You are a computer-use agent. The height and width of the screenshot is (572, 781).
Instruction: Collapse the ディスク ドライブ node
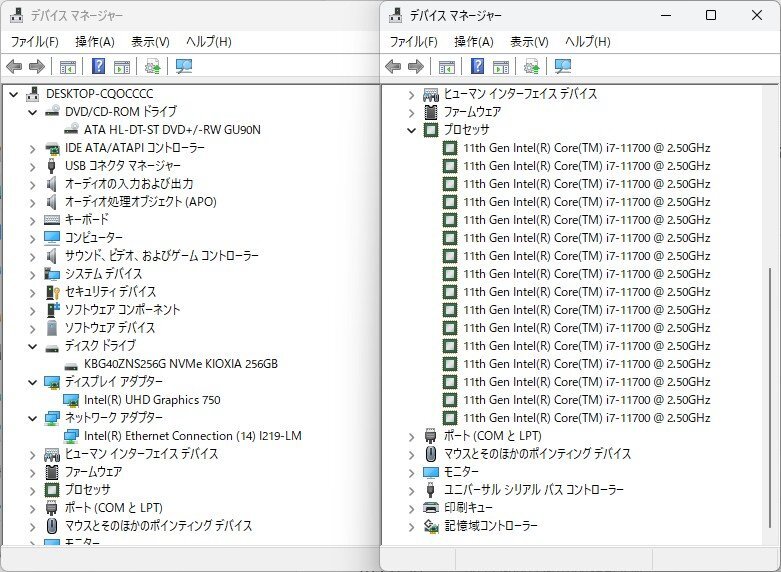(x=33, y=346)
